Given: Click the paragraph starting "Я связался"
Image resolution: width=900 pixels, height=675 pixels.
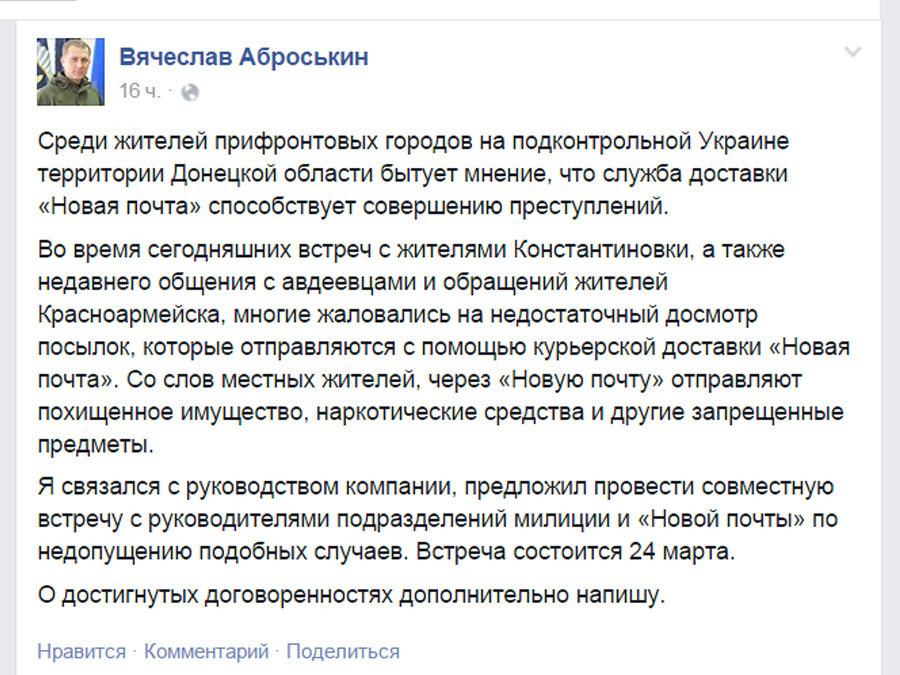Looking at the screenshot, I should coord(435,519).
